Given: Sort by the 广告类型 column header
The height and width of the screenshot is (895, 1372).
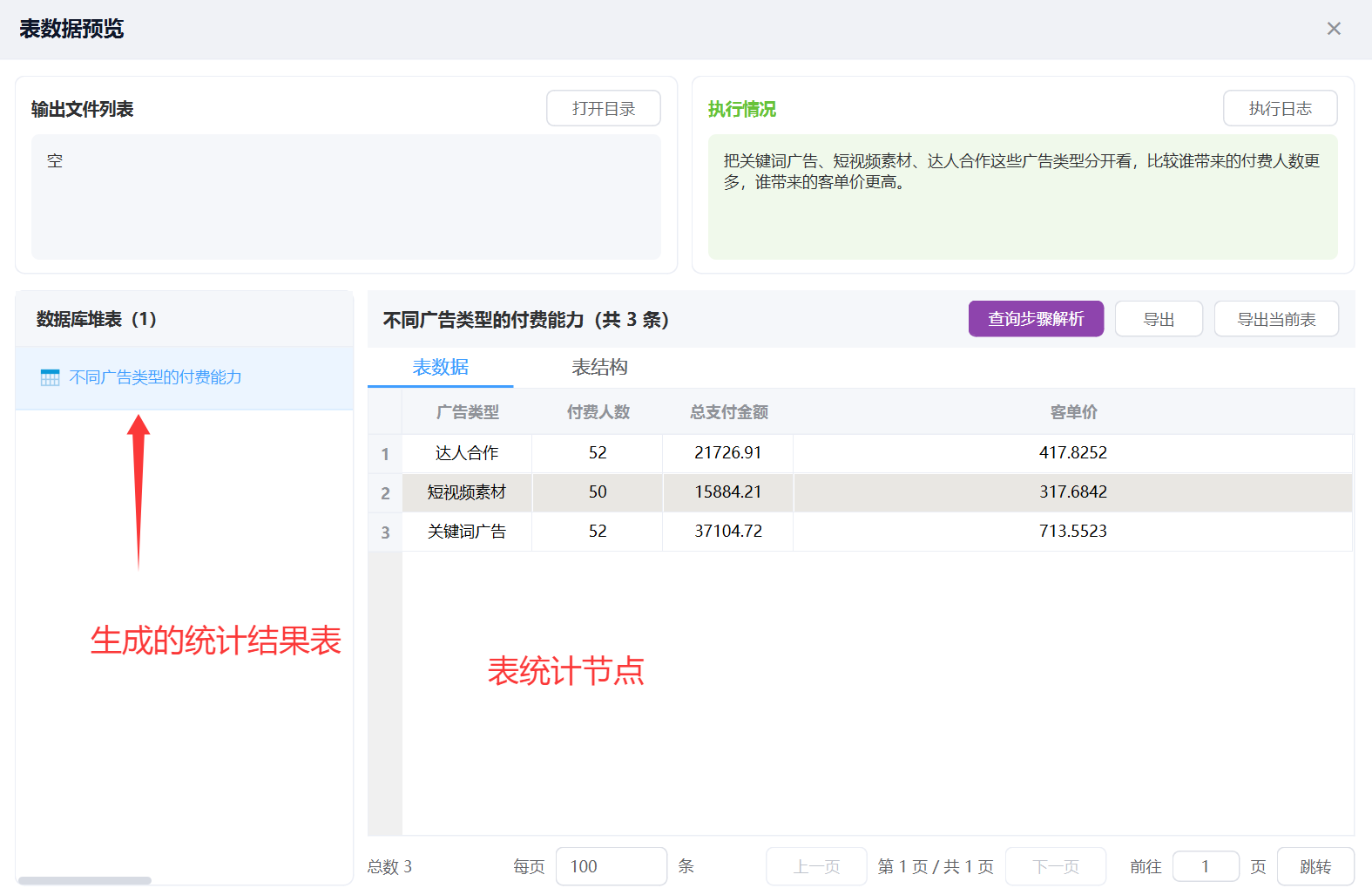Looking at the screenshot, I should [x=467, y=412].
